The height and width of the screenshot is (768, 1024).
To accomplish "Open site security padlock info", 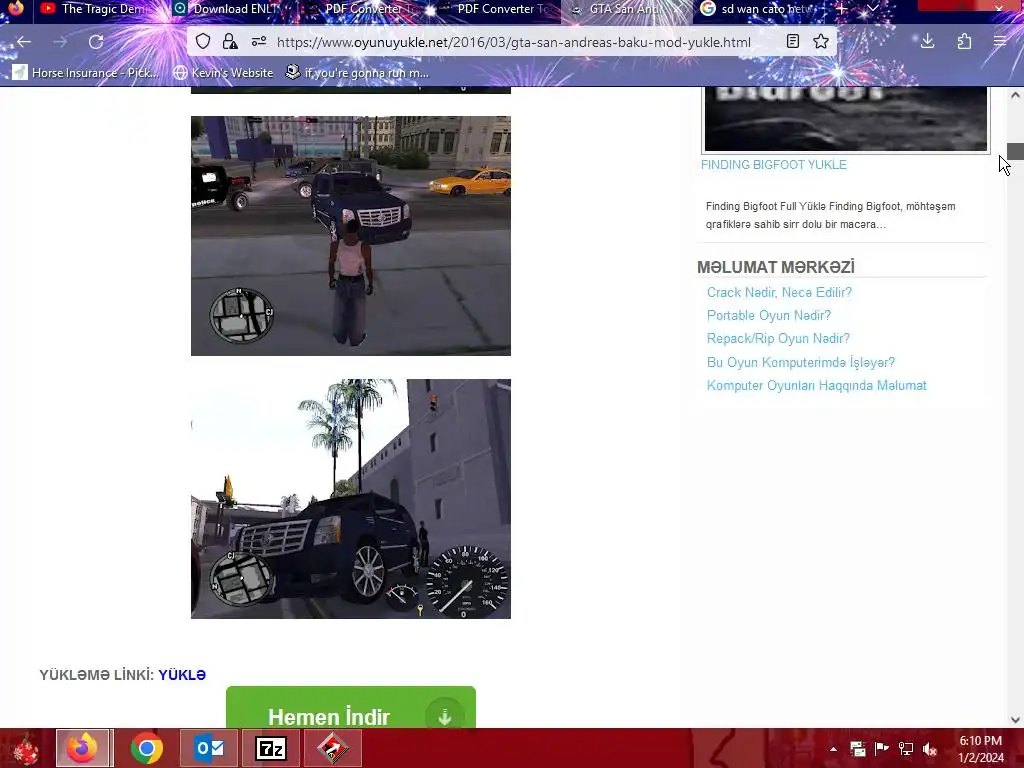I will pos(230,42).
